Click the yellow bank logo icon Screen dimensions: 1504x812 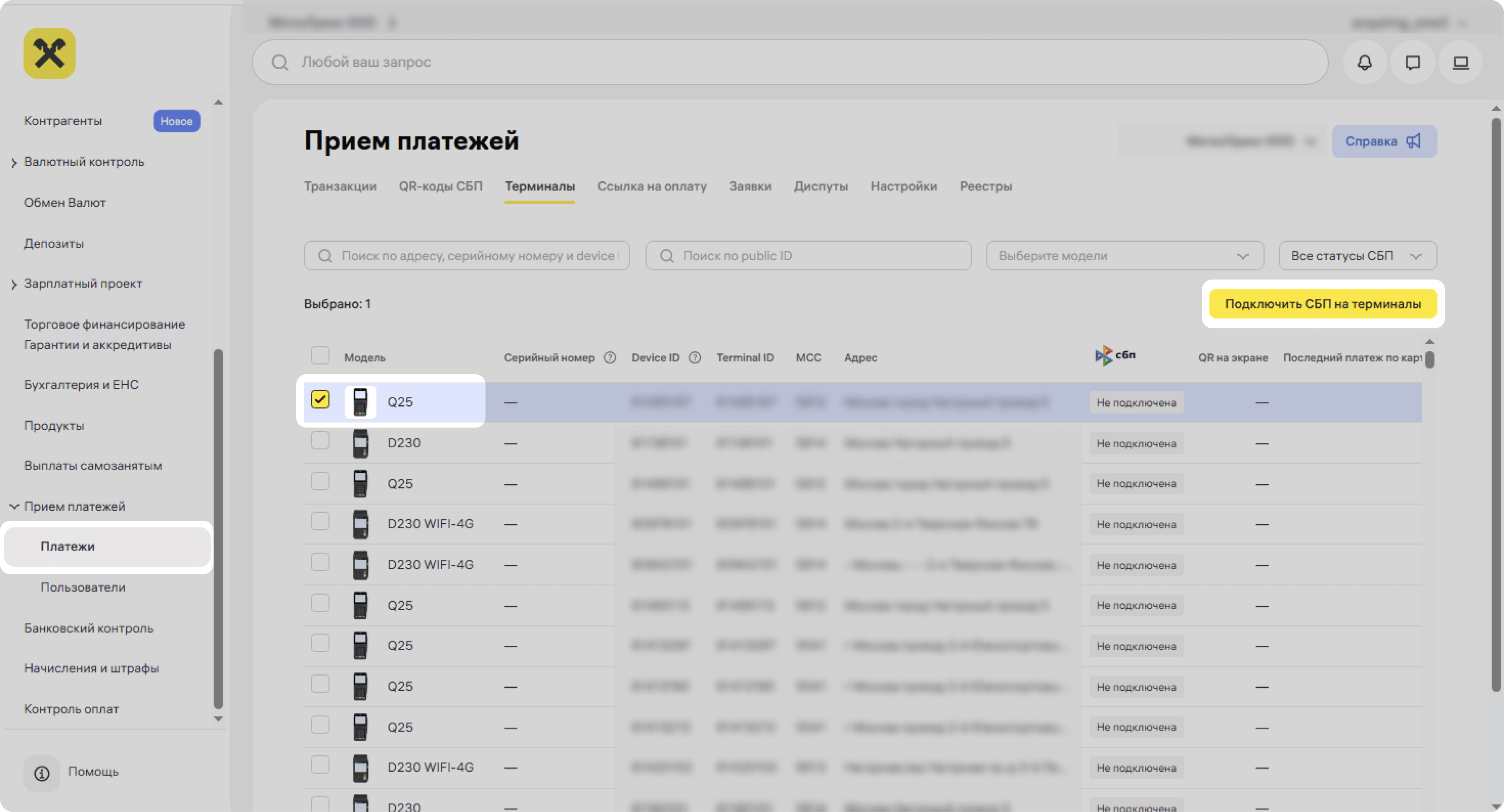pos(50,54)
